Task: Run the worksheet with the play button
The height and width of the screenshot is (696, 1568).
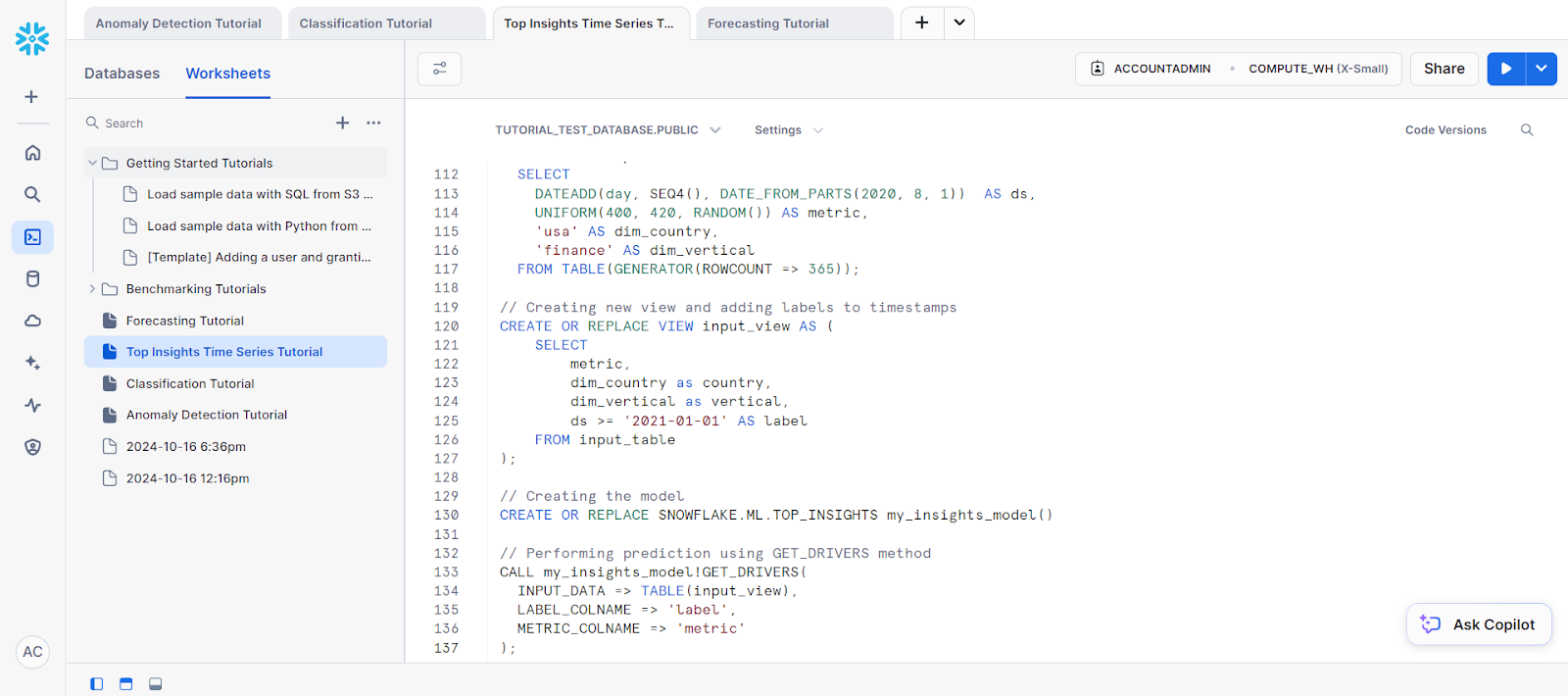Action: (x=1506, y=69)
